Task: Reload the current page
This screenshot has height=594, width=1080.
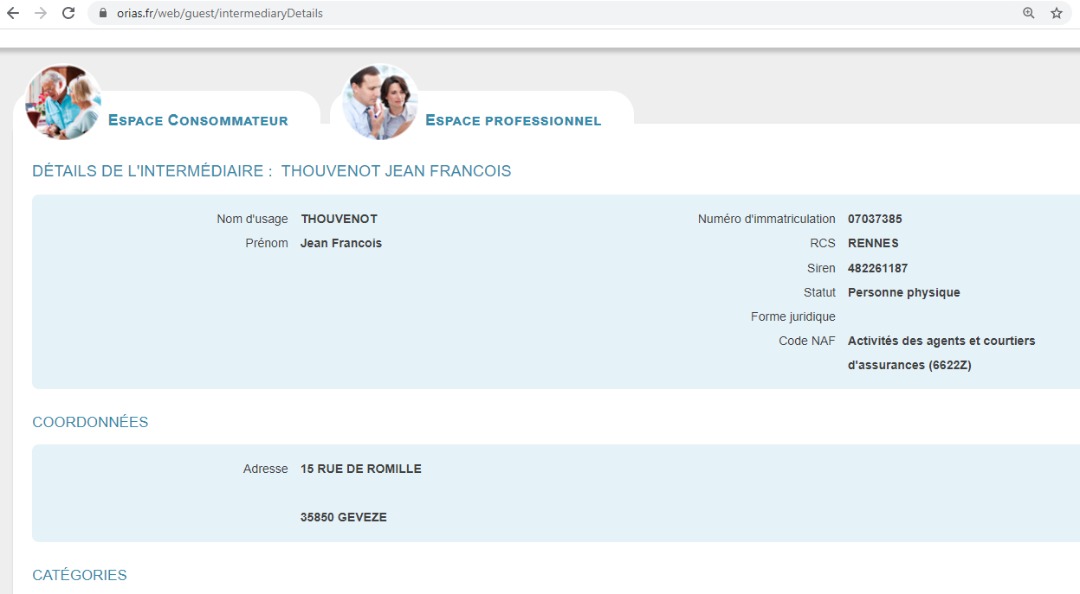Action: point(68,13)
